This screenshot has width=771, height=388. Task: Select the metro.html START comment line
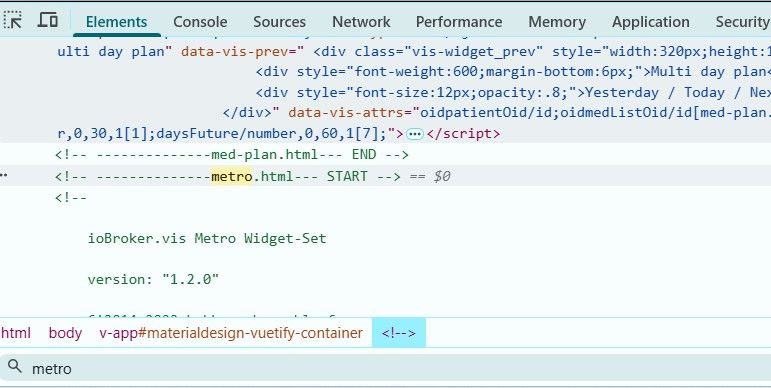(228, 176)
